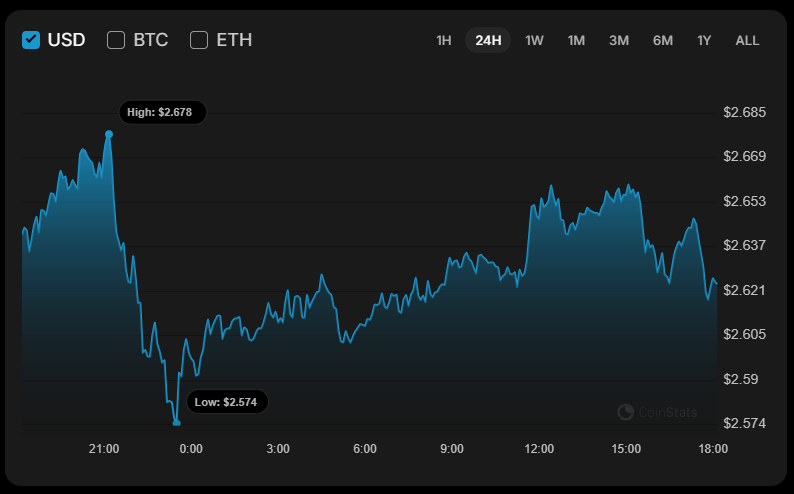Display the 1Y price history
Screen dimensions: 794x494
[704, 40]
